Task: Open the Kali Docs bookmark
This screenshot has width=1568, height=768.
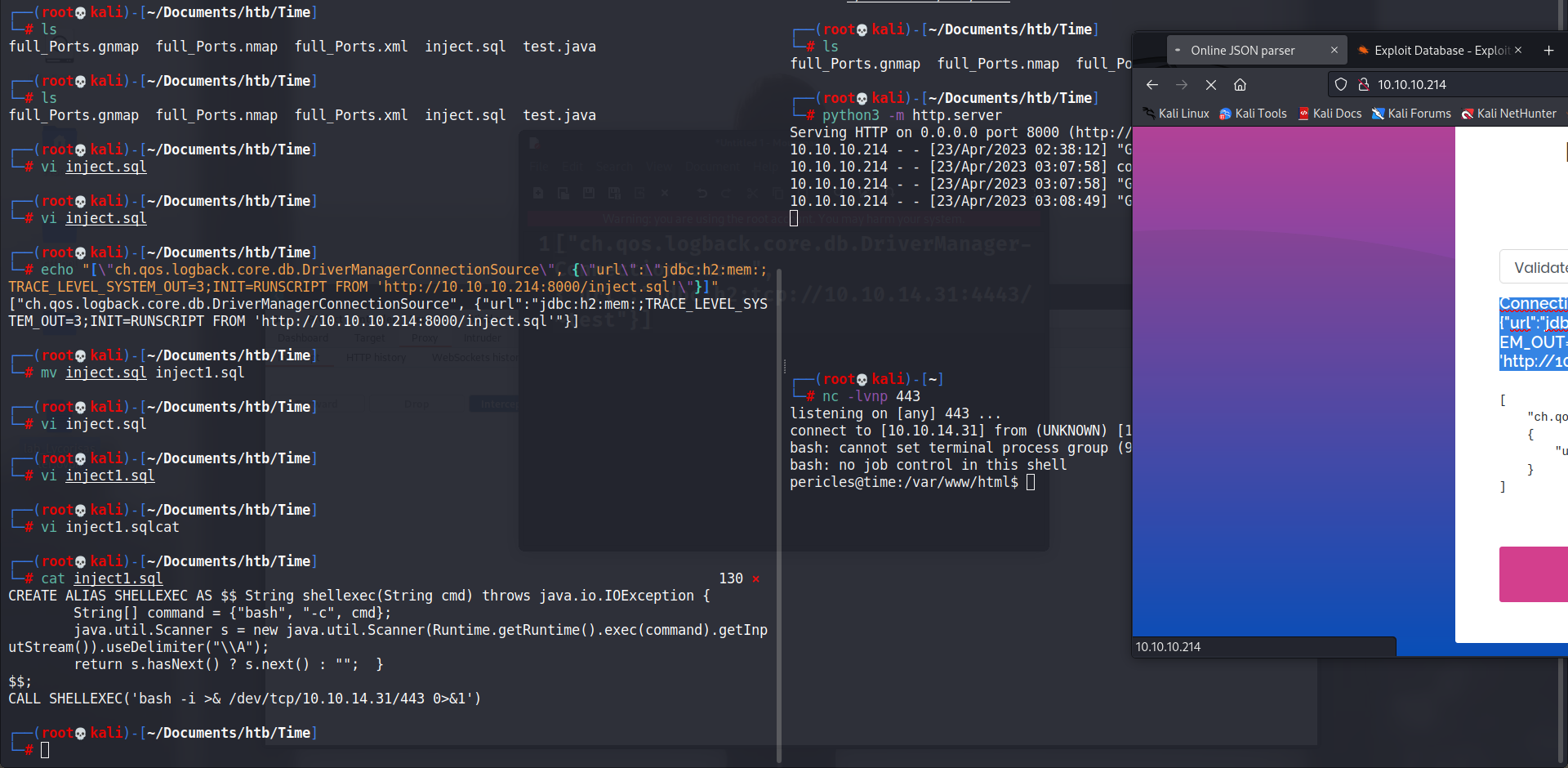Action: pos(1330,114)
